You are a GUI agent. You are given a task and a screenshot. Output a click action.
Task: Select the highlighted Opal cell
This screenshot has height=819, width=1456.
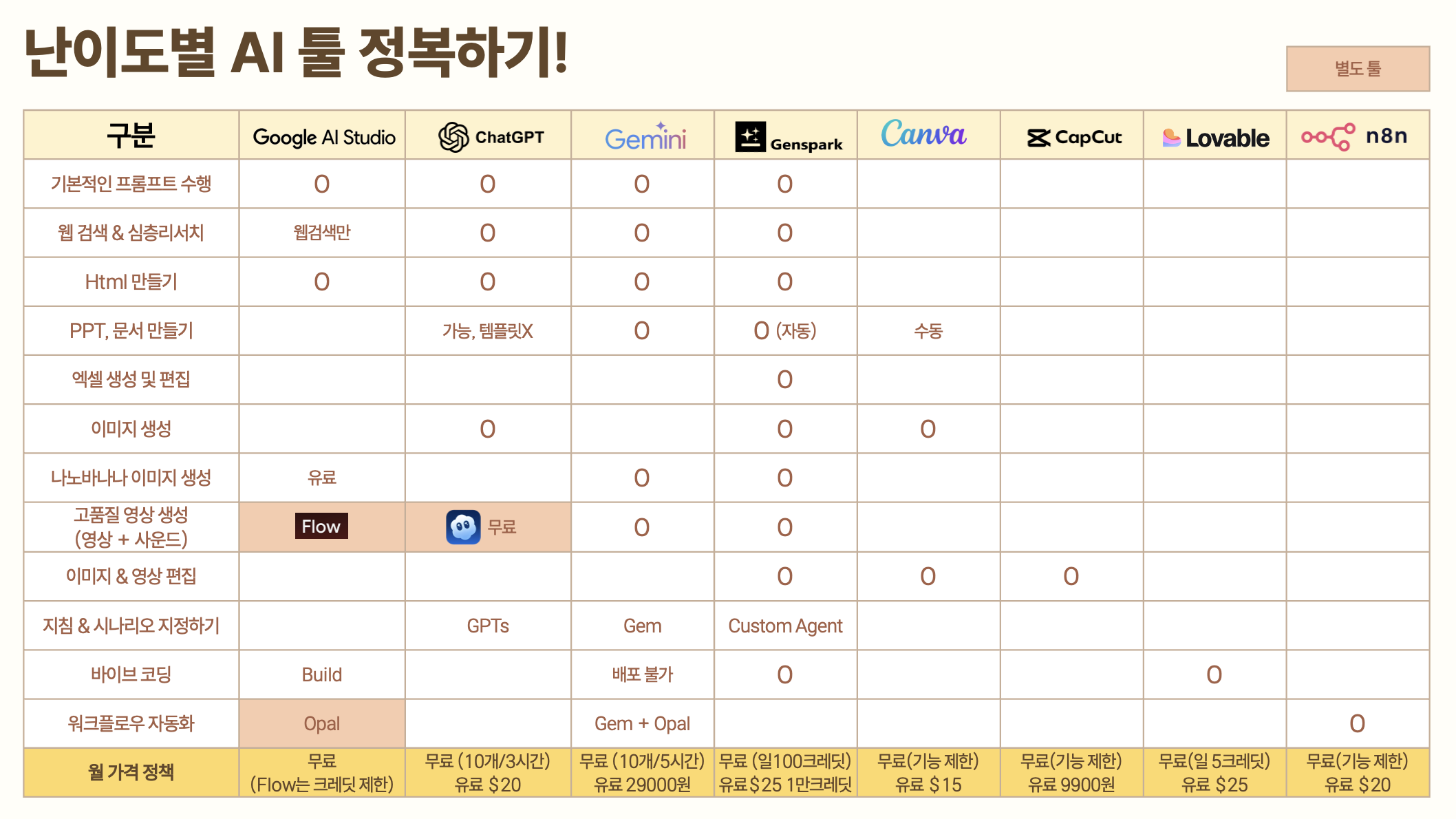click(x=322, y=723)
